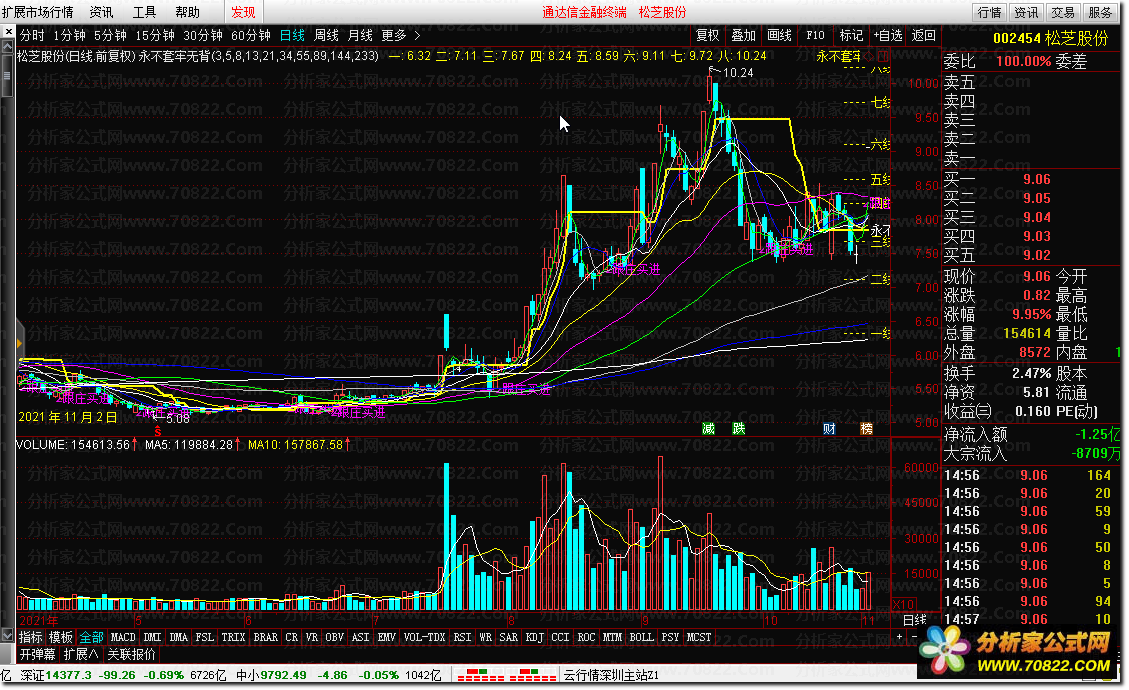The width and height of the screenshot is (1129, 690).
Task: Click the 标记 mark button
Action: point(851,35)
